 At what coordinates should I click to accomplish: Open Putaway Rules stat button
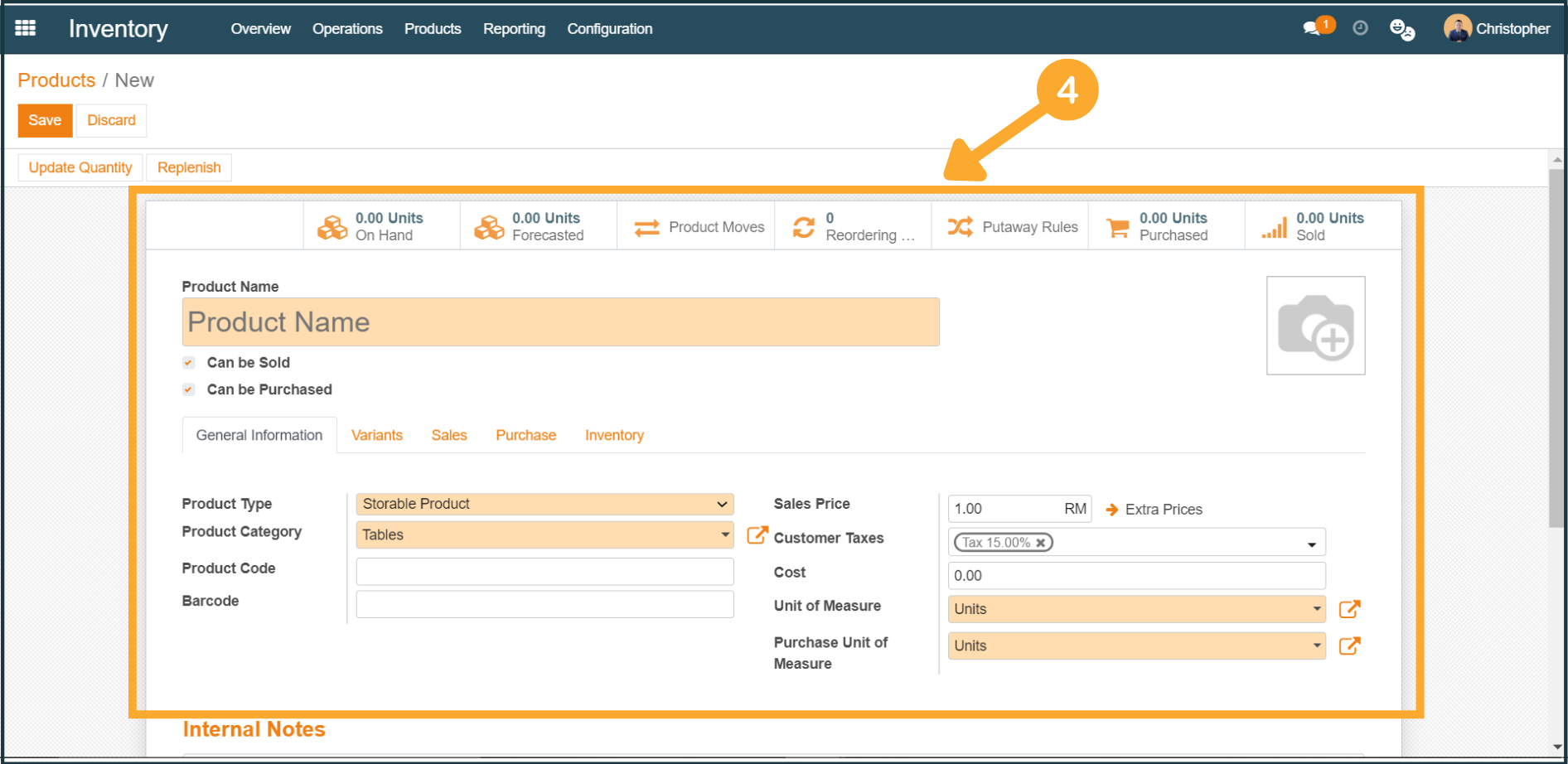[1012, 227]
